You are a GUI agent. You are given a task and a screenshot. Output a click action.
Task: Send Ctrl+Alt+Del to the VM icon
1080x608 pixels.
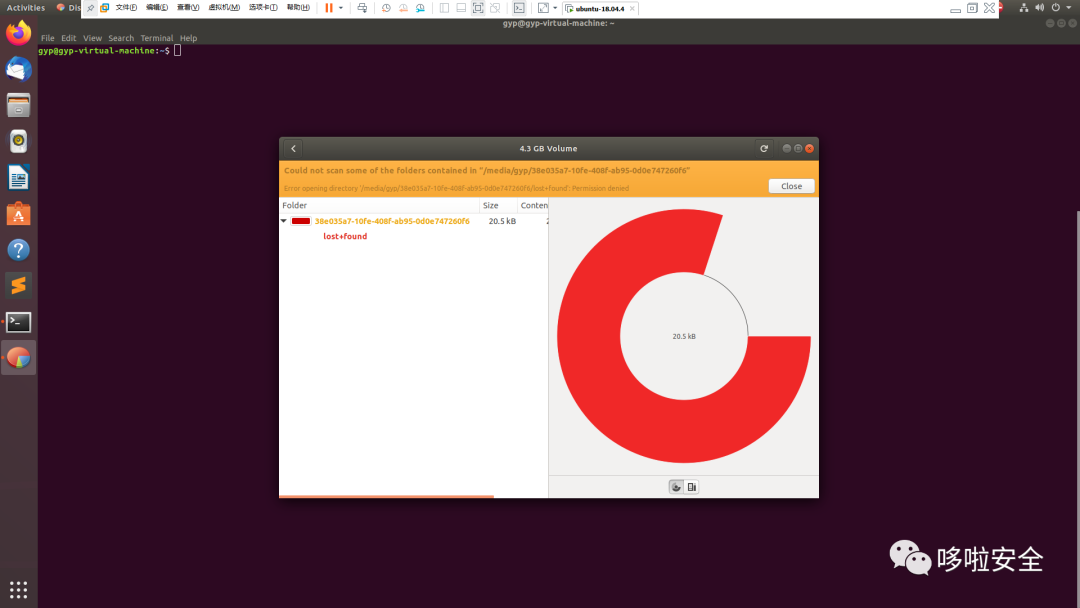tap(362, 8)
